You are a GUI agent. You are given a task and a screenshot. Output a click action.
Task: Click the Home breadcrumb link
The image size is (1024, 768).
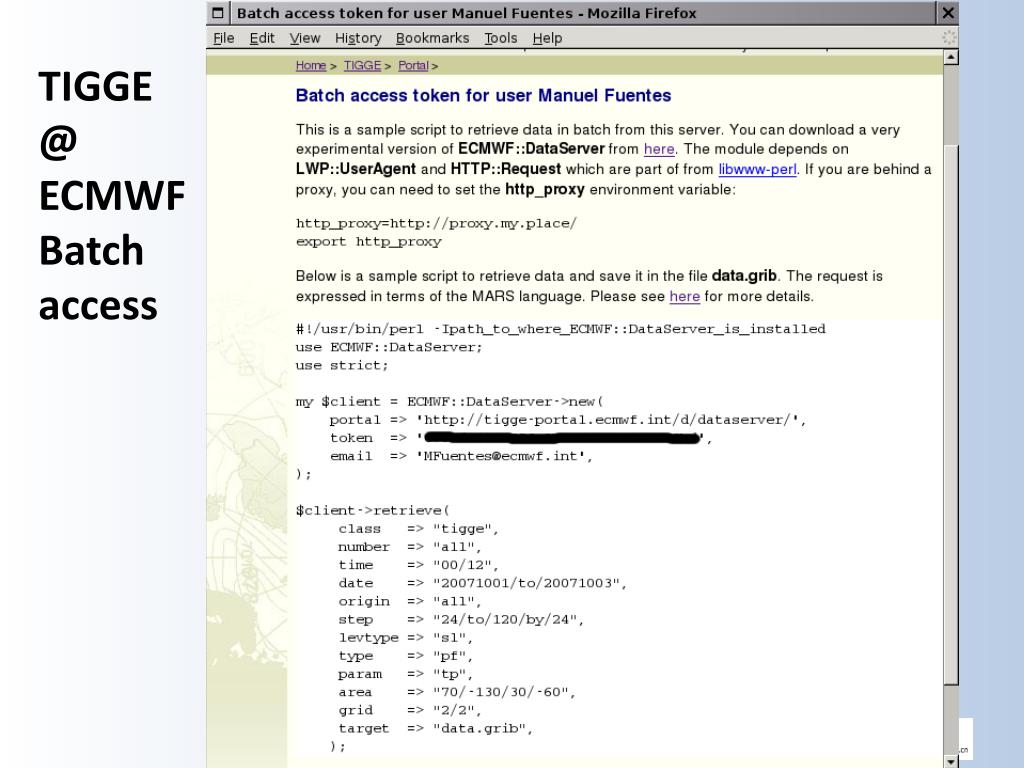tap(311, 65)
